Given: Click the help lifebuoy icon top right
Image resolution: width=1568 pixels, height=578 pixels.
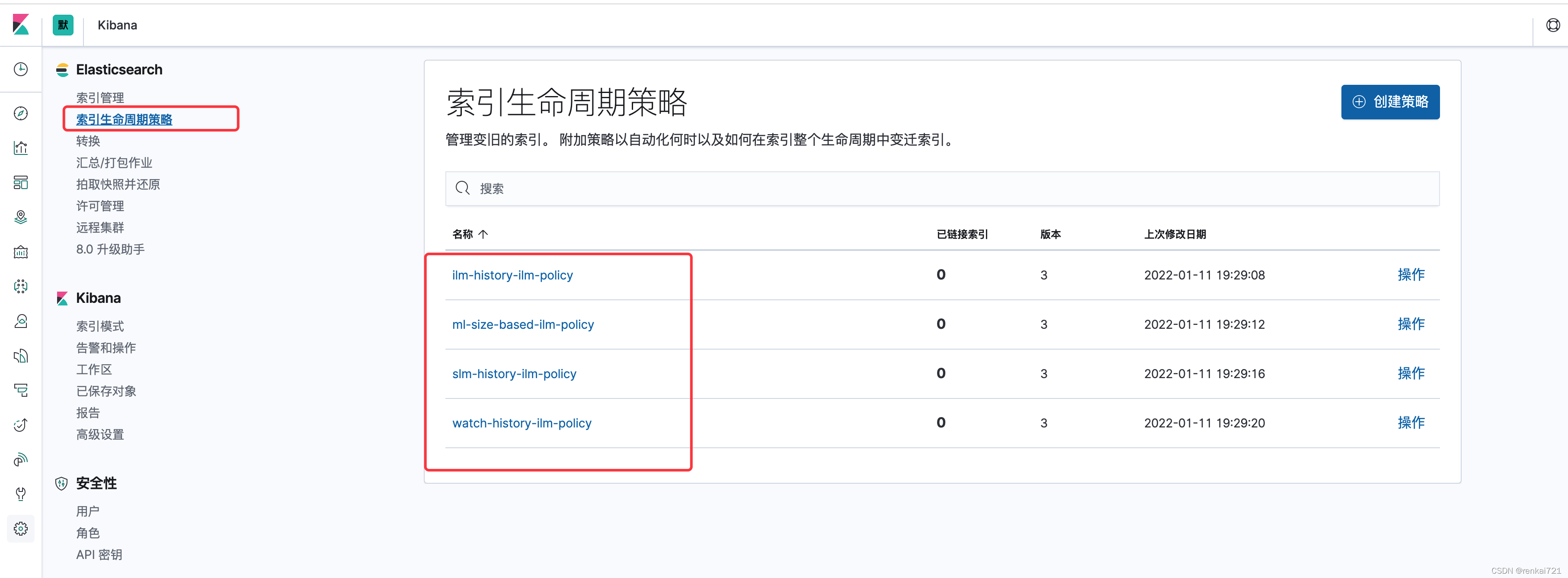Looking at the screenshot, I should (1553, 25).
